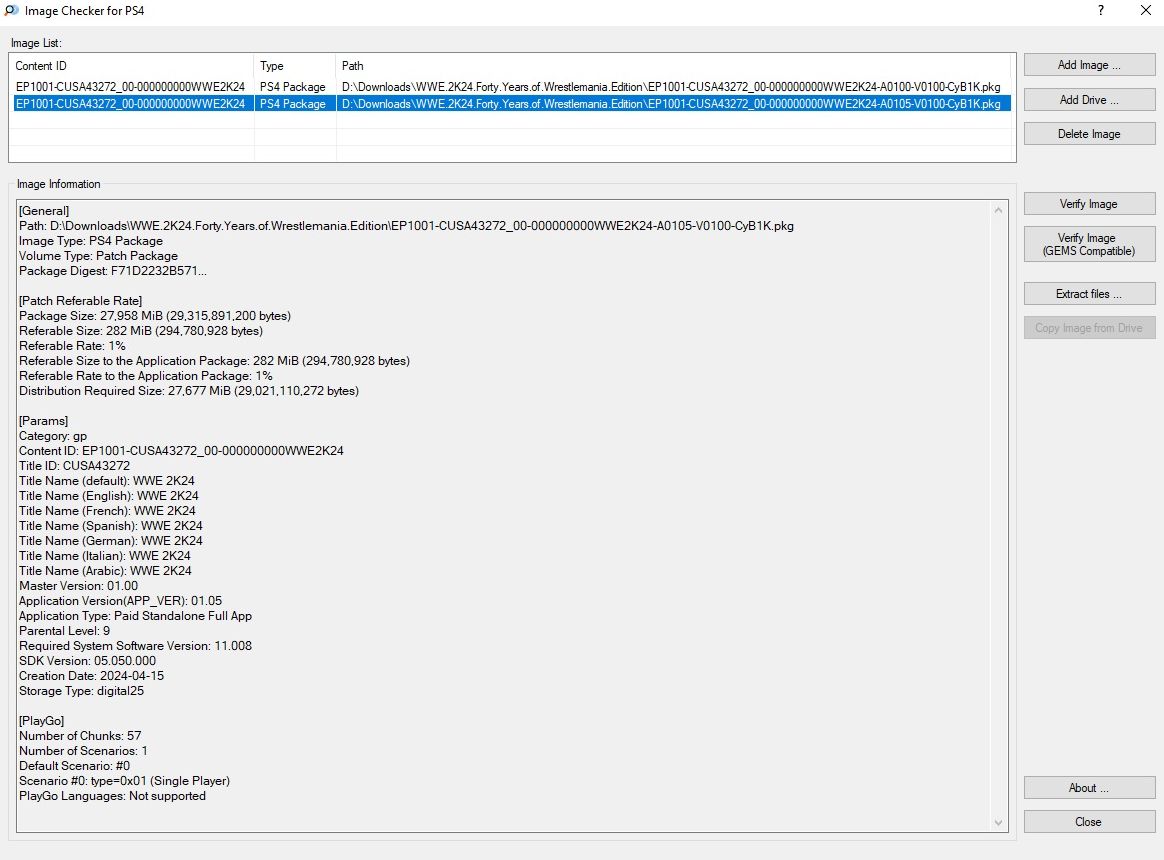Click the Package Size line
The width and height of the screenshot is (1164, 860).
[x=154, y=316]
